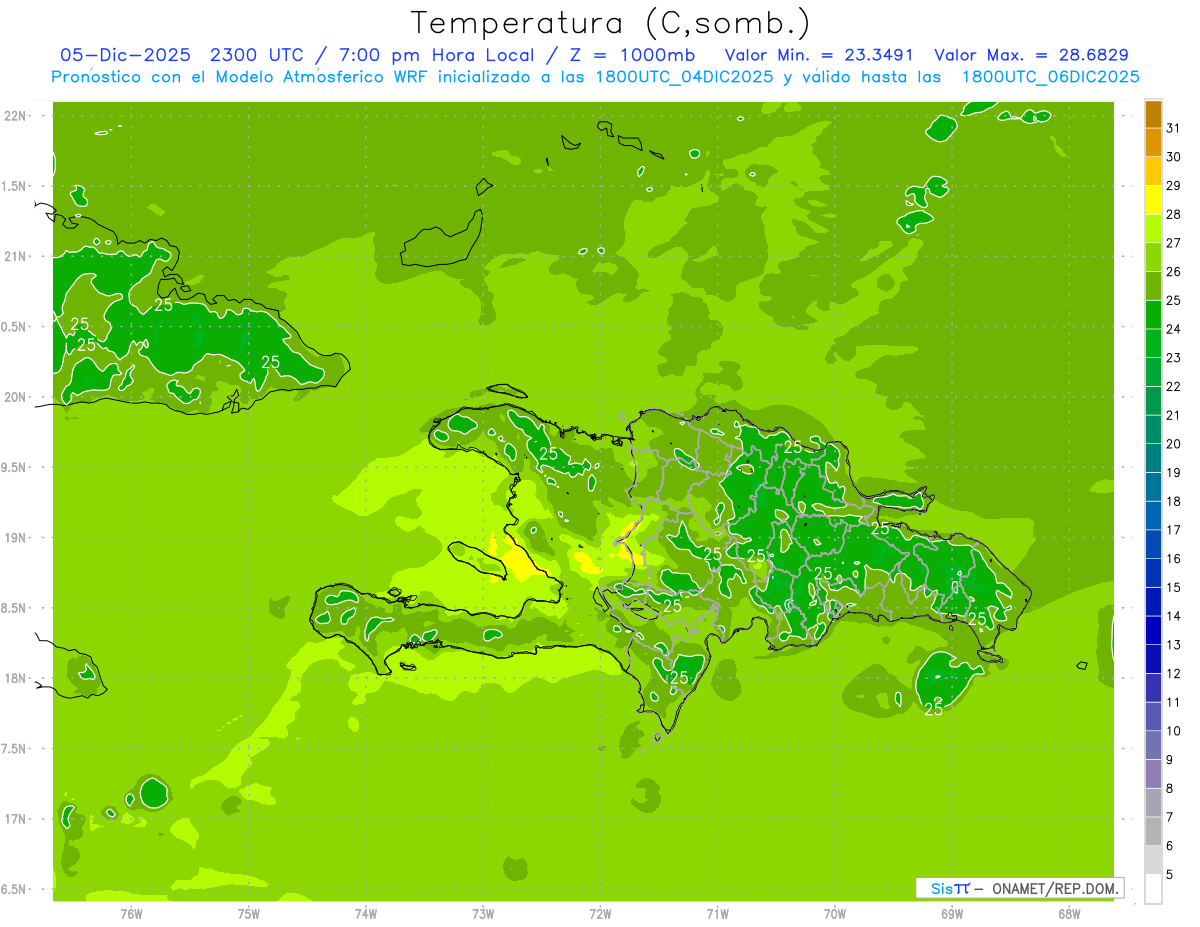Click the '70W' longitude label
The width and height of the screenshot is (1200, 927).
pos(835,913)
